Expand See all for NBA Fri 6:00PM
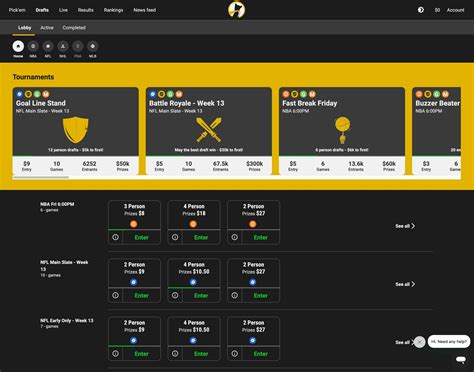The image size is (474, 372). 405,226
